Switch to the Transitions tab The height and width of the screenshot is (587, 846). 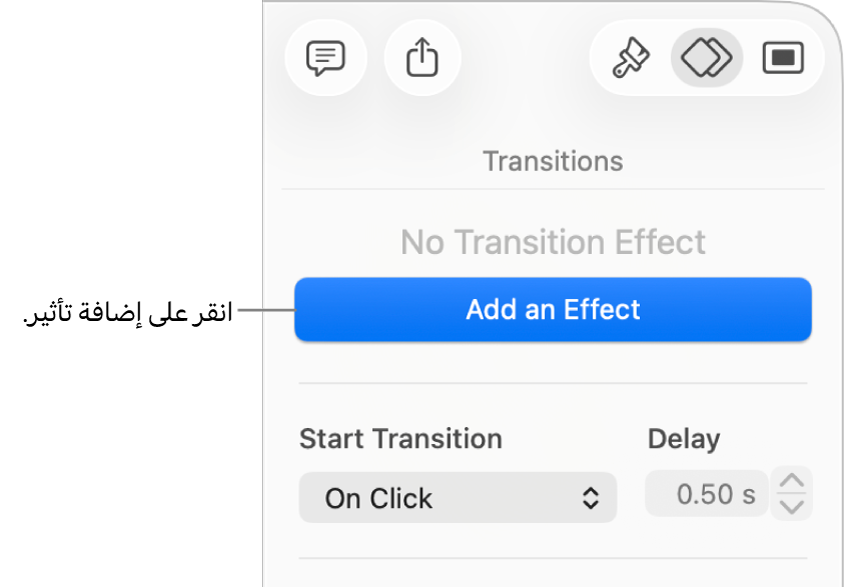click(552, 161)
